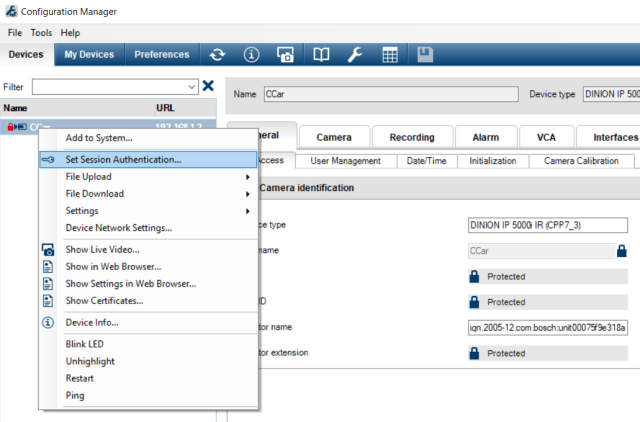Screen dimensions: 640x422
Task: Click the lock icon beside CCar name field
Action: pos(621,250)
